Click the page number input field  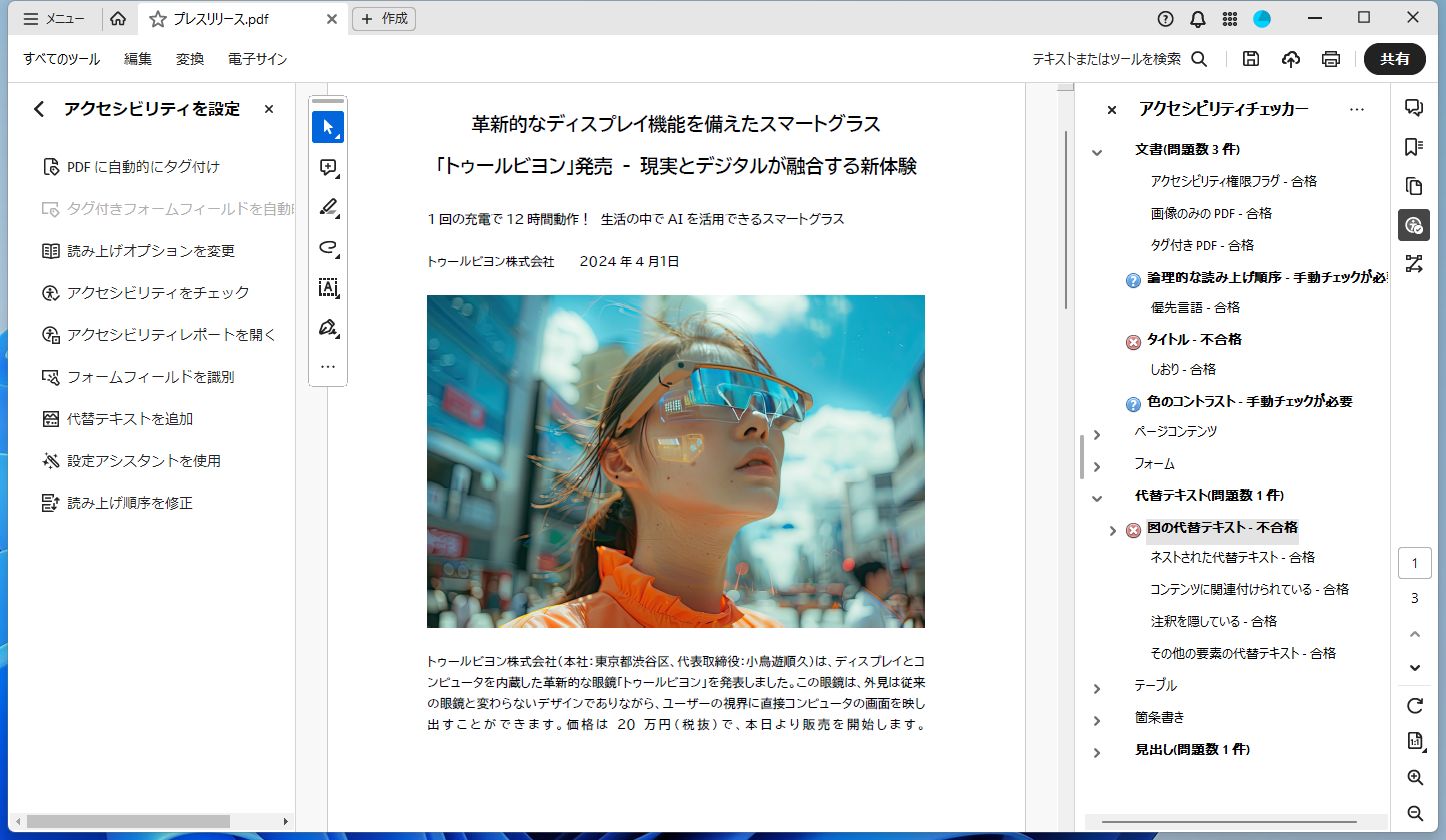(x=1414, y=562)
